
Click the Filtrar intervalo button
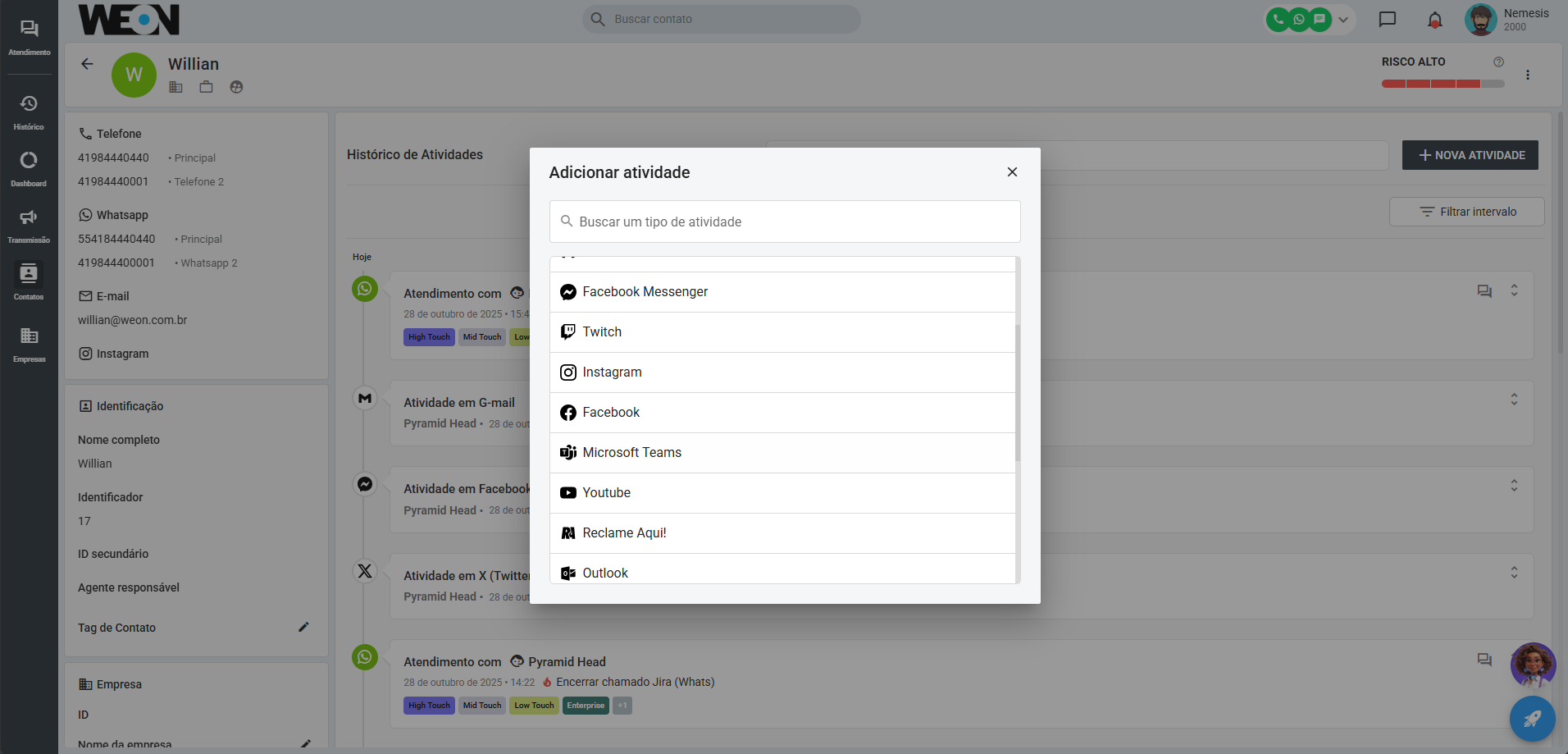pyautogui.click(x=1466, y=212)
